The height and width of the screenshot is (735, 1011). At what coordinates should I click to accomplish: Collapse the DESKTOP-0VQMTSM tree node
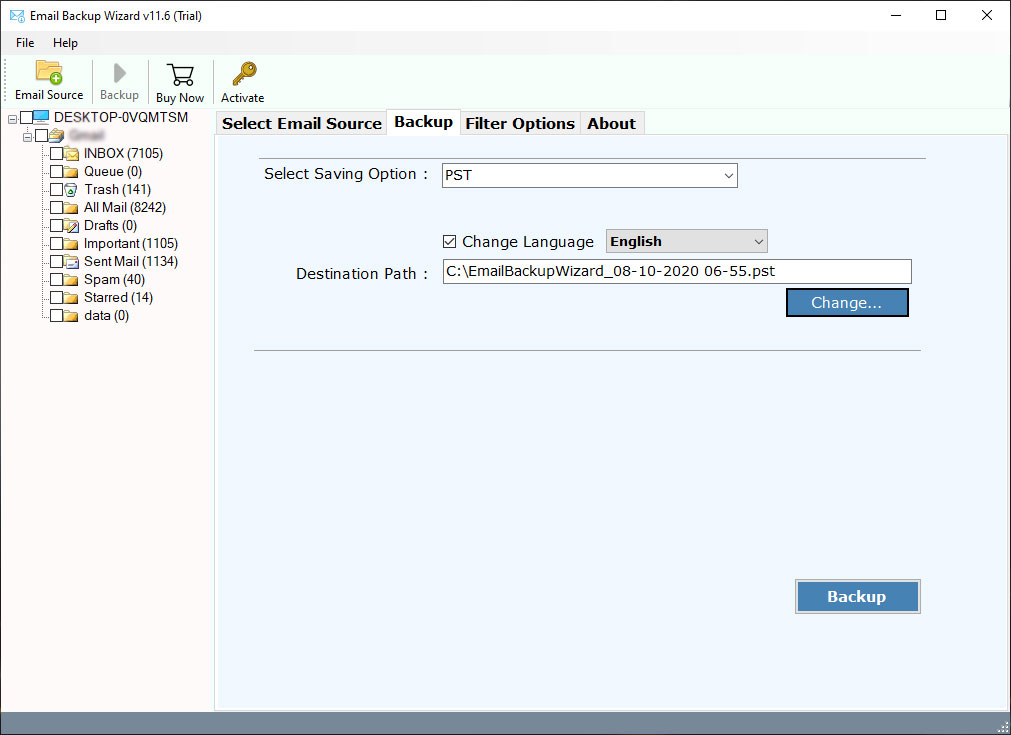12,119
